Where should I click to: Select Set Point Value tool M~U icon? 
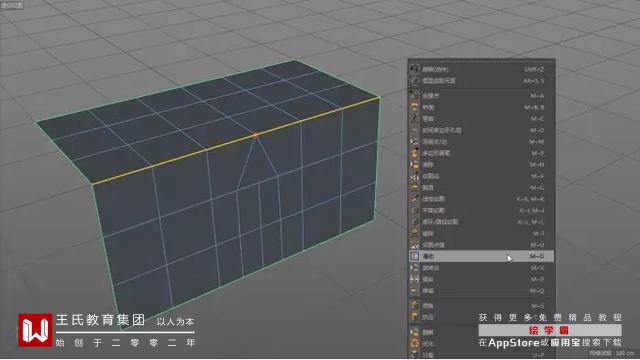point(415,244)
